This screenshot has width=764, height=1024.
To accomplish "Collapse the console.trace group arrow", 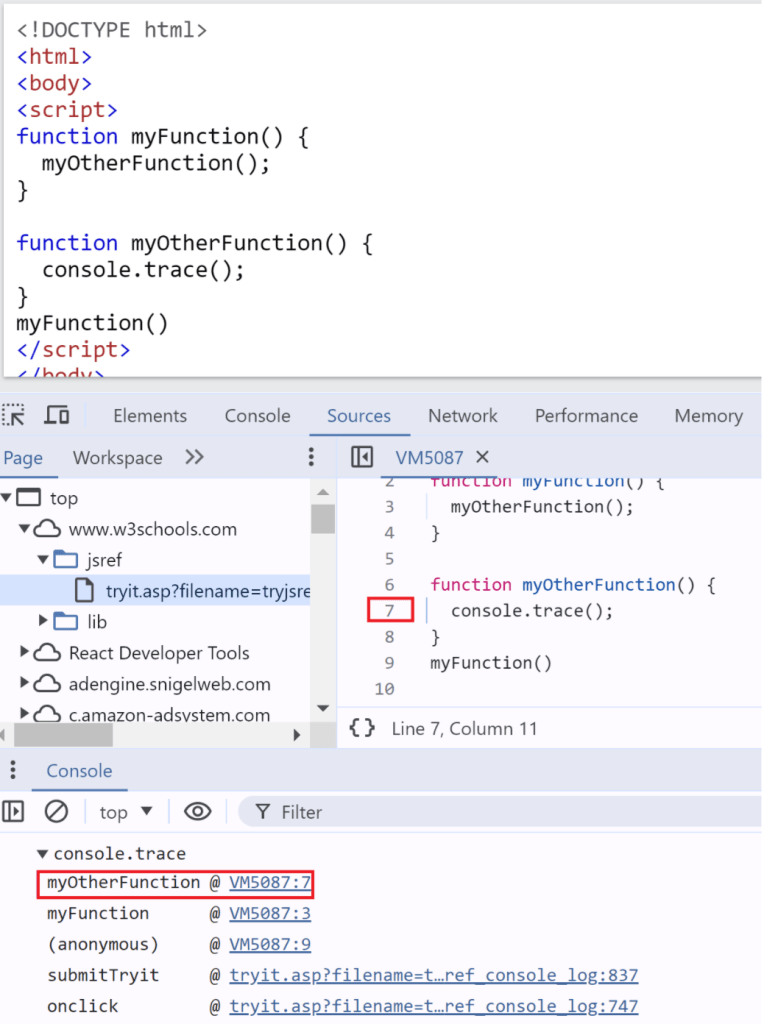I will pyautogui.click(x=42, y=854).
